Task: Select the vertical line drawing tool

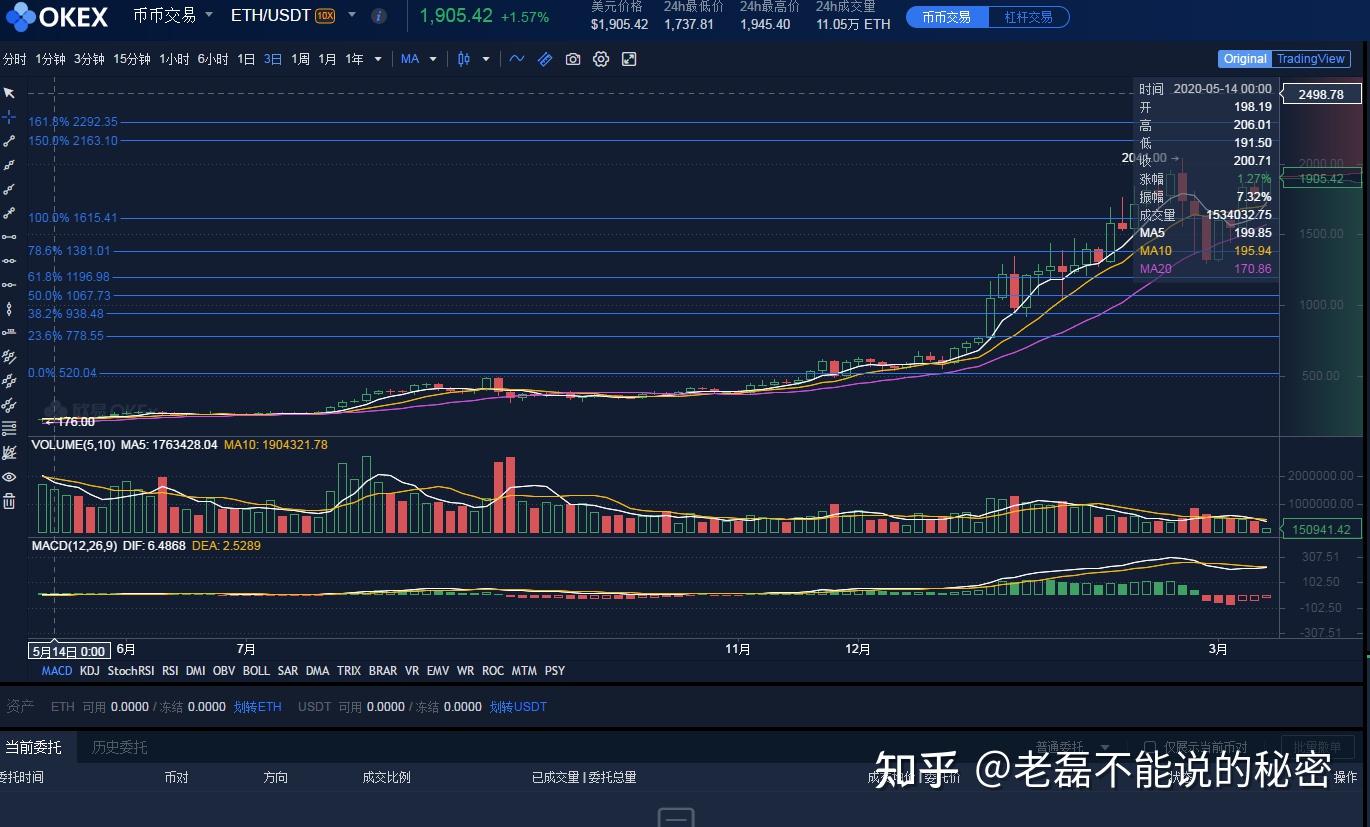Action: 9,309
